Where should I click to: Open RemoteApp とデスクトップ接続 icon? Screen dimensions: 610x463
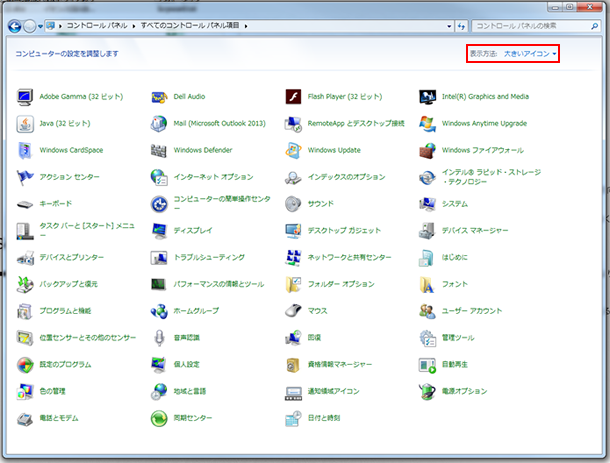click(293, 123)
